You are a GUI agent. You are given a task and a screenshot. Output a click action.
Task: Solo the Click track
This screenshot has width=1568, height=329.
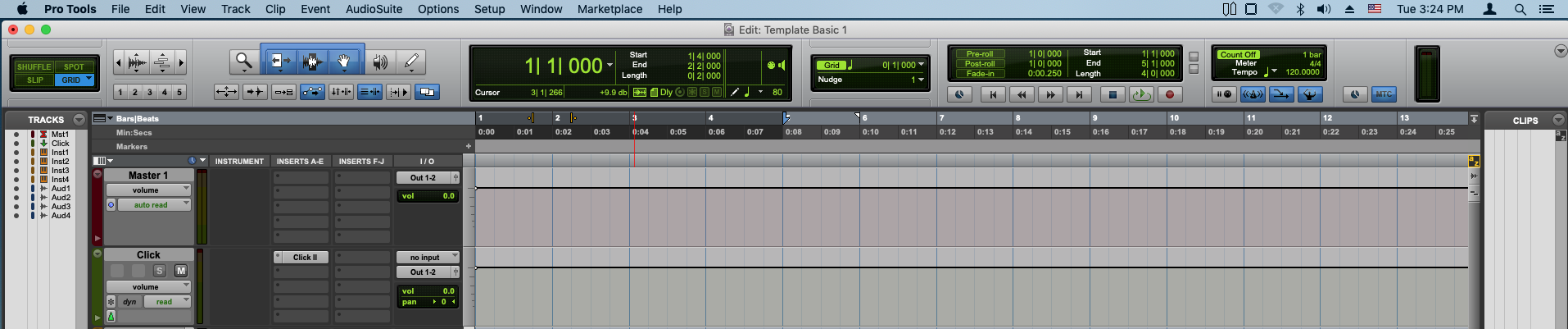pos(160,271)
